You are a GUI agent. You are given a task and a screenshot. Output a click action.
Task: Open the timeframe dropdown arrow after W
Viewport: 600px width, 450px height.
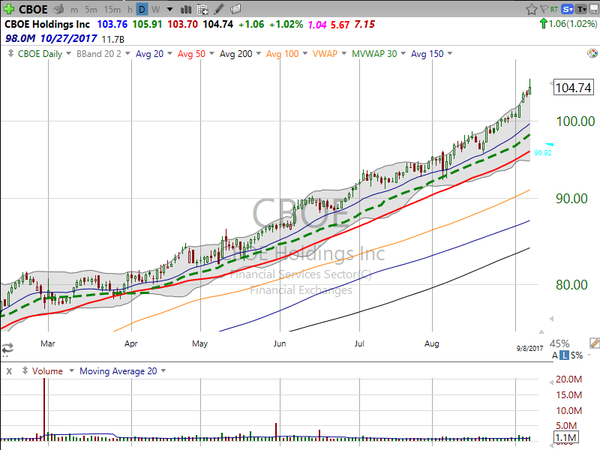coord(170,9)
